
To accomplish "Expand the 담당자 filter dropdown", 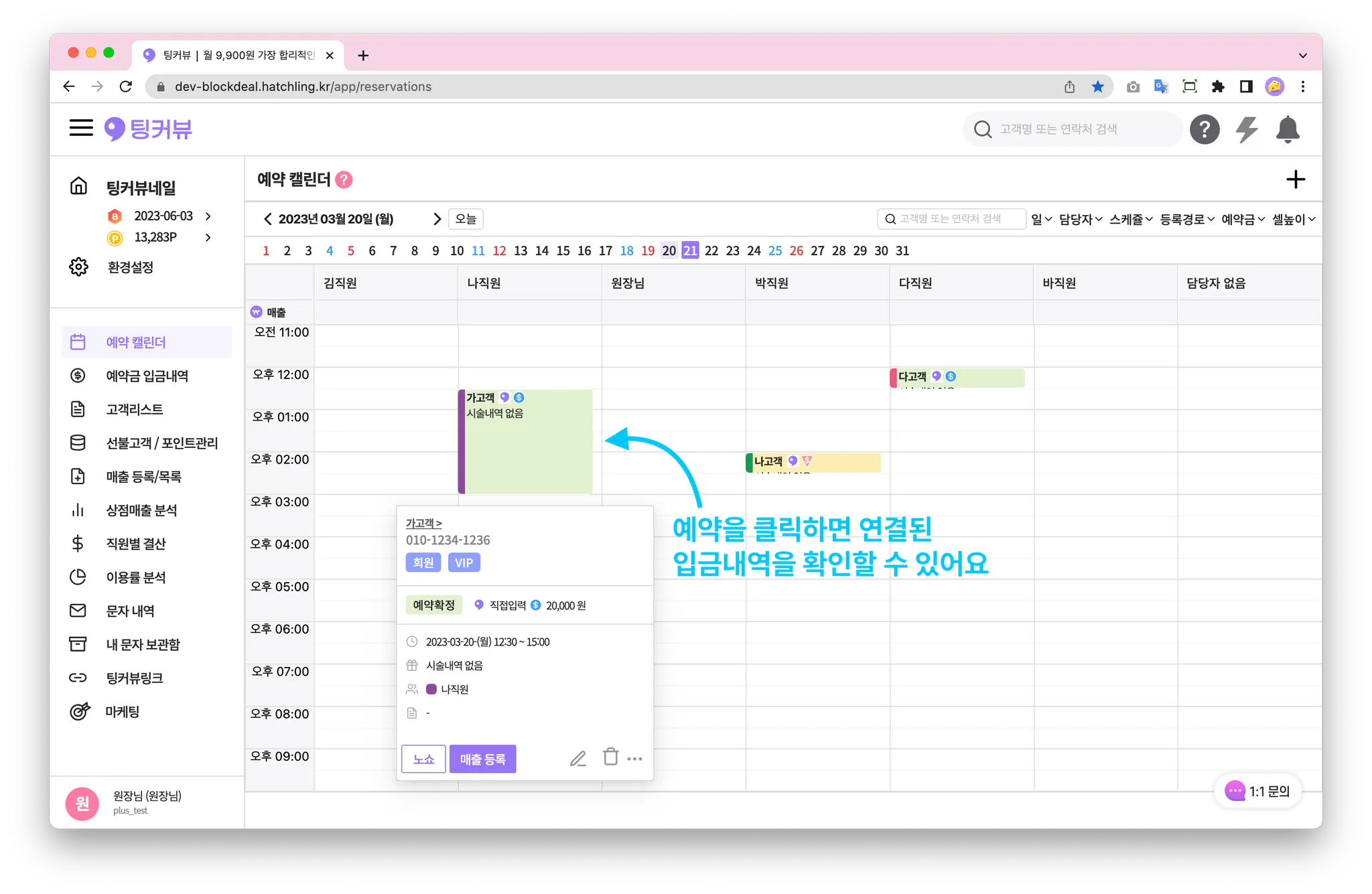I will tap(1080, 219).
